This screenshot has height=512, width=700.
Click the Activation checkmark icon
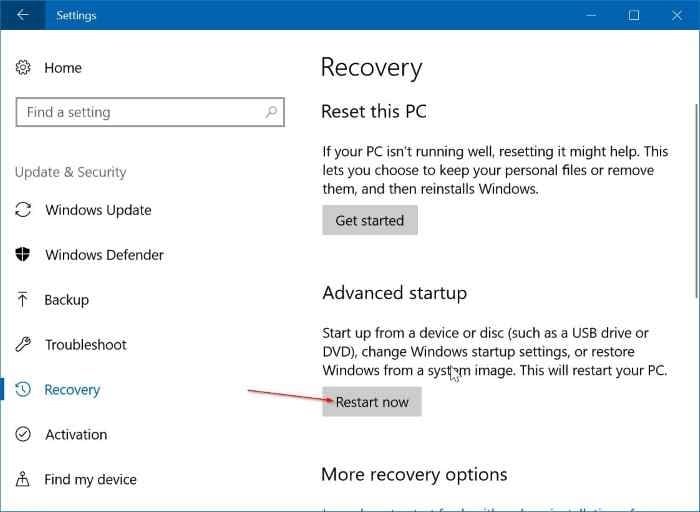tap(23, 434)
